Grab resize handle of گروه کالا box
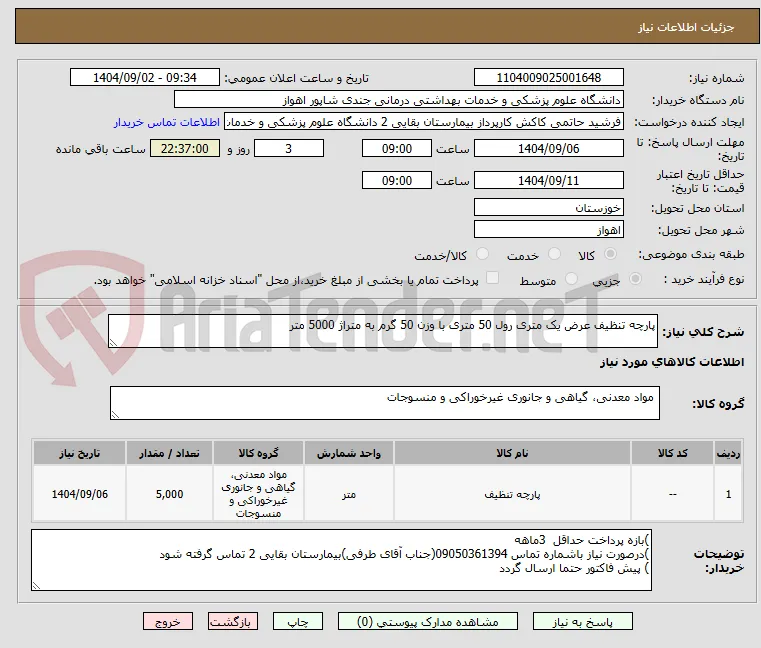This screenshot has width=761, height=648. [x=115, y=415]
